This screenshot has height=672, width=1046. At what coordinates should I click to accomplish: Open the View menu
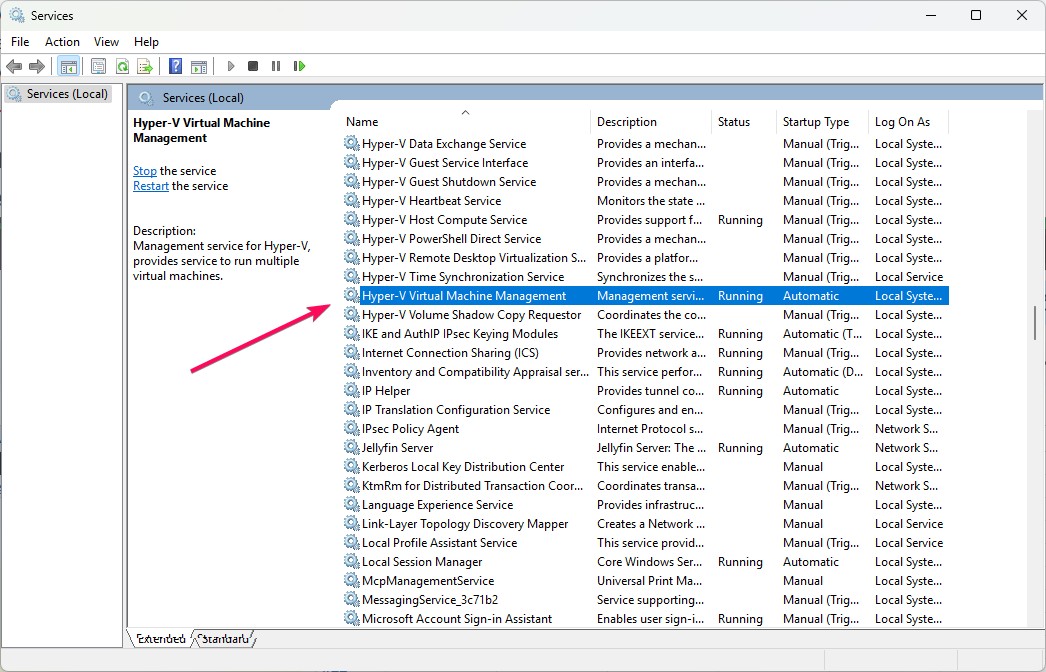(x=106, y=42)
